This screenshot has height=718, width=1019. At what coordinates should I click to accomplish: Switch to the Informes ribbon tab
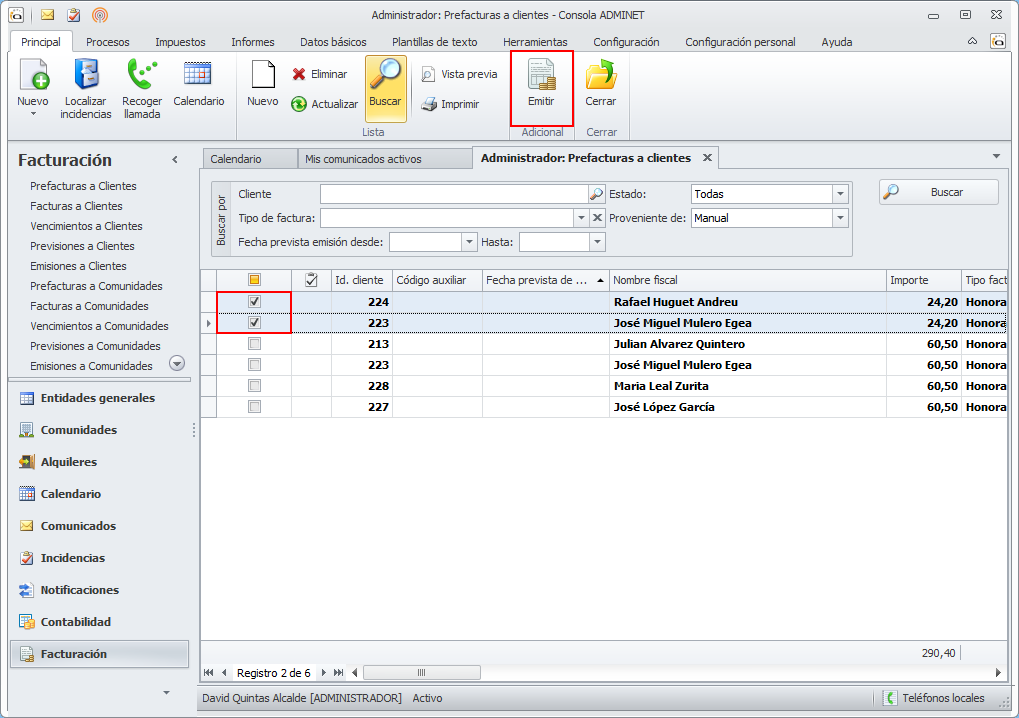[x=252, y=42]
